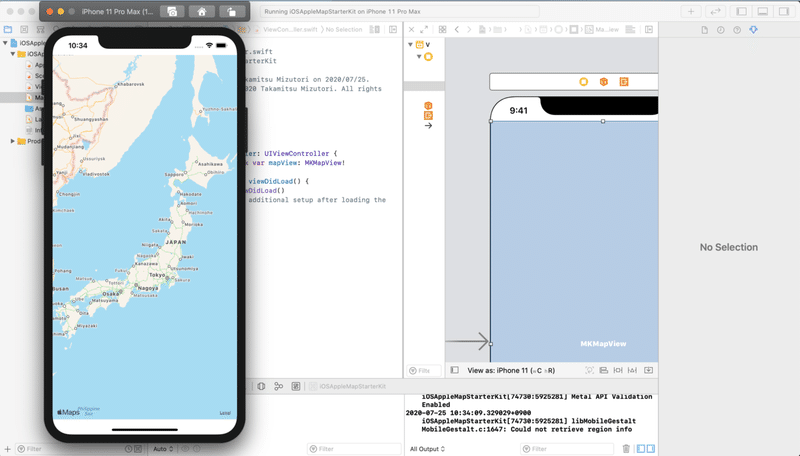Viewport: 800px width, 456px height.
Task: Add editor on right in storyboard pane
Action: [649, 30]
